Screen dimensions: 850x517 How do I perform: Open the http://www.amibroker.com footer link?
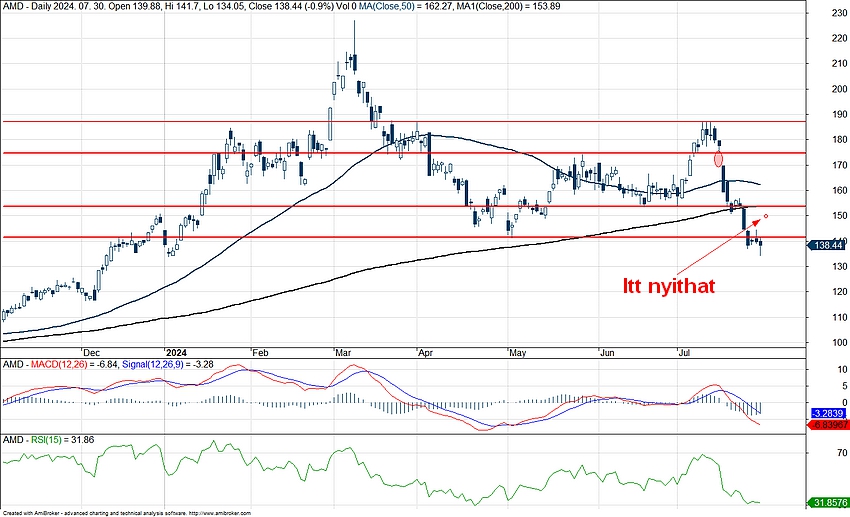point(220,513)
